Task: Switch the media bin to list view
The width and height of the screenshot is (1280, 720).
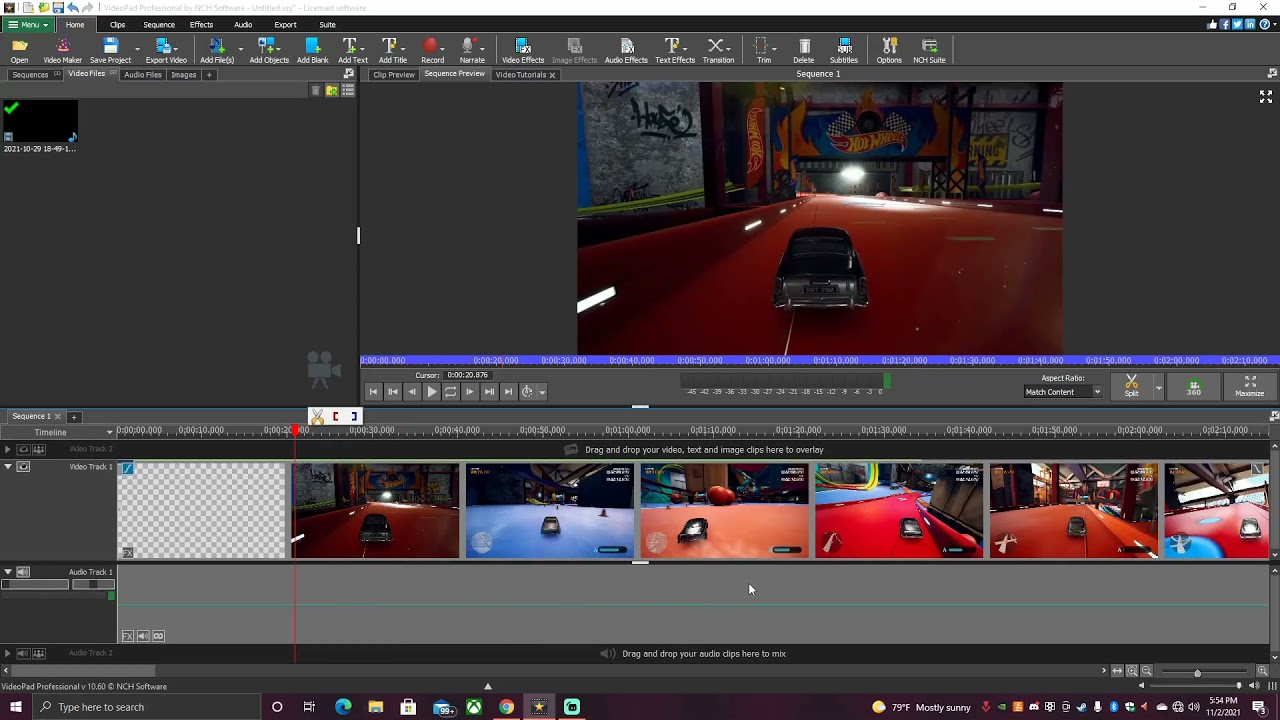Action: point(348,90)
